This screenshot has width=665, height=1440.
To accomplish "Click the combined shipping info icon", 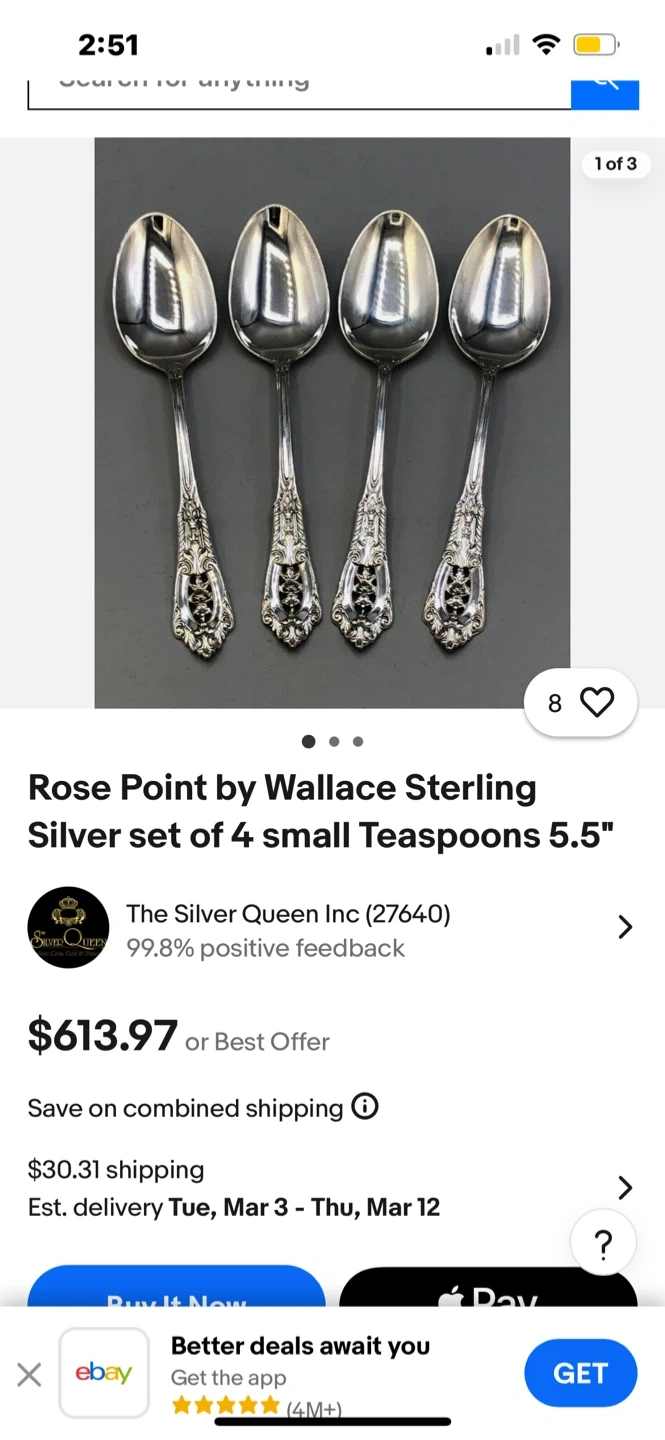I will tap(365, 1107).
